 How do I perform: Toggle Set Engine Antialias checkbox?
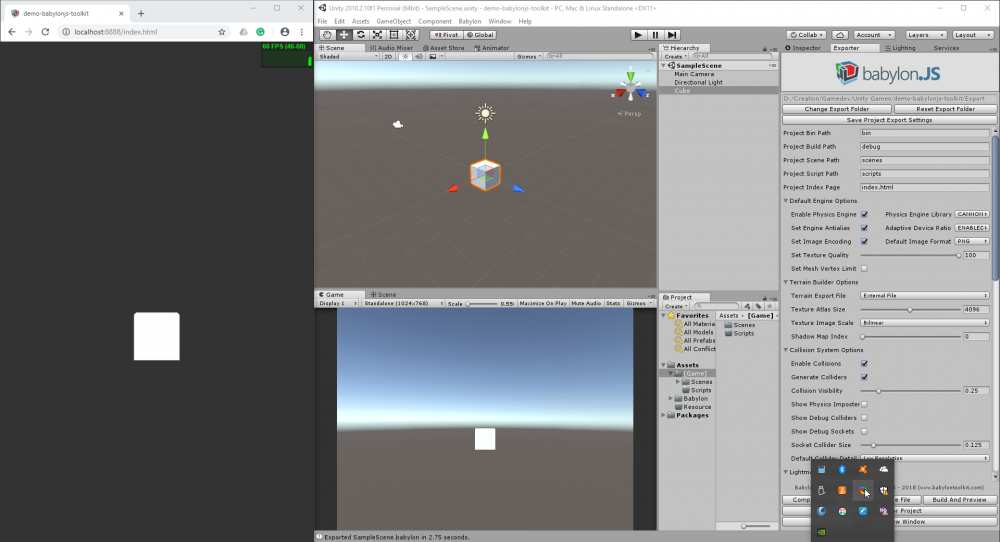[864, 228]
